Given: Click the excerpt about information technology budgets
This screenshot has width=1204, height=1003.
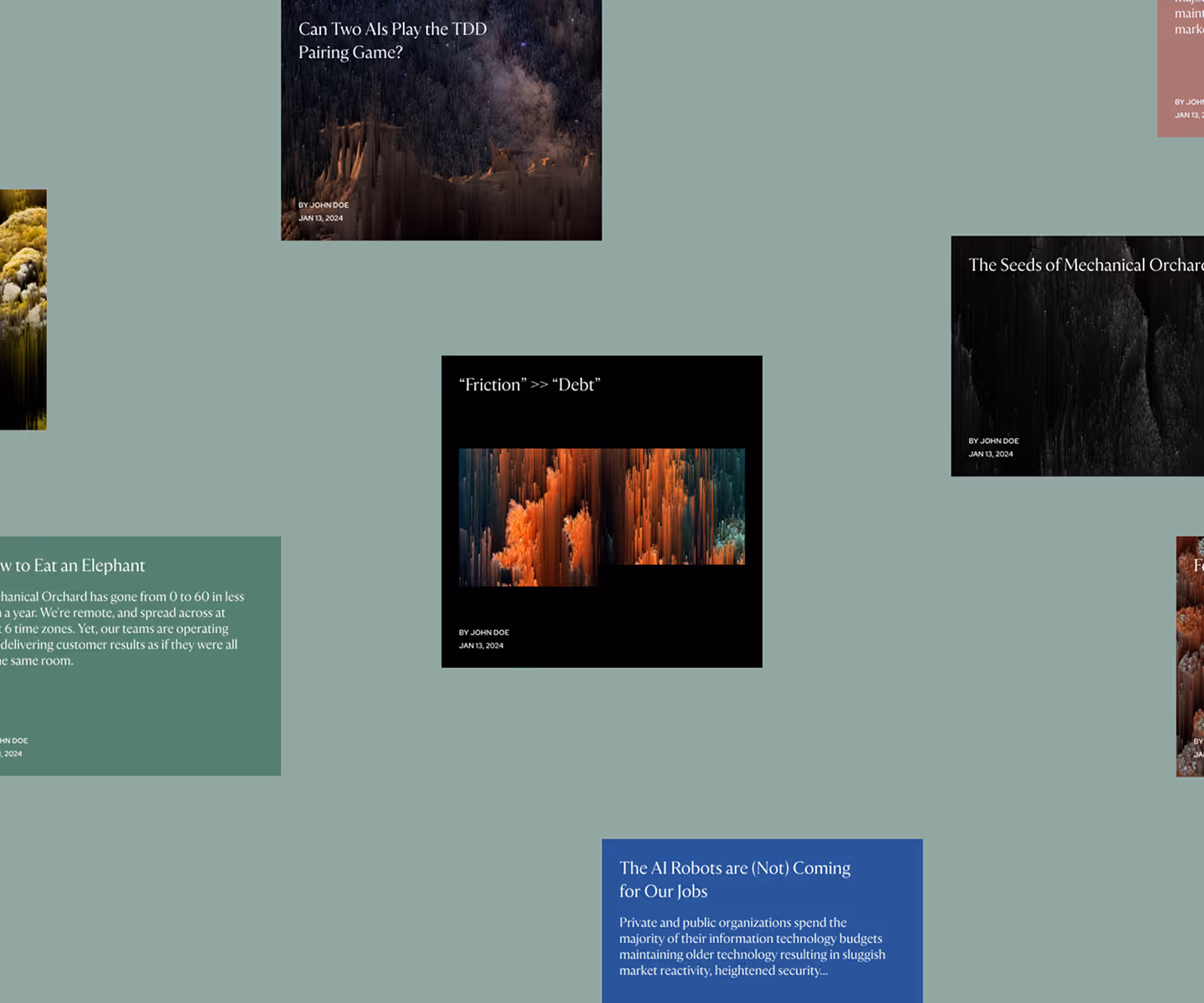Looking at the screenshot, I should [x=752, y=946].
